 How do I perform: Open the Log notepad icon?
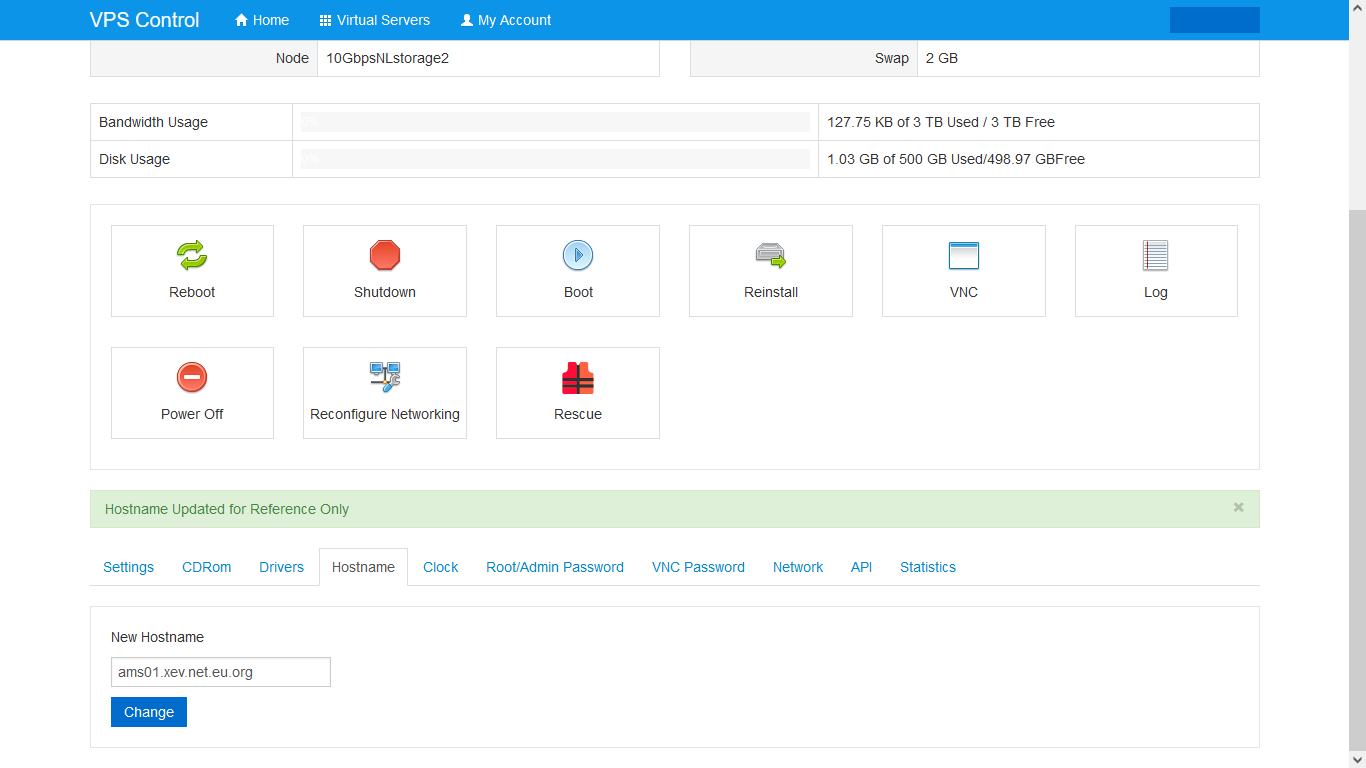(x=1155, y=256)
